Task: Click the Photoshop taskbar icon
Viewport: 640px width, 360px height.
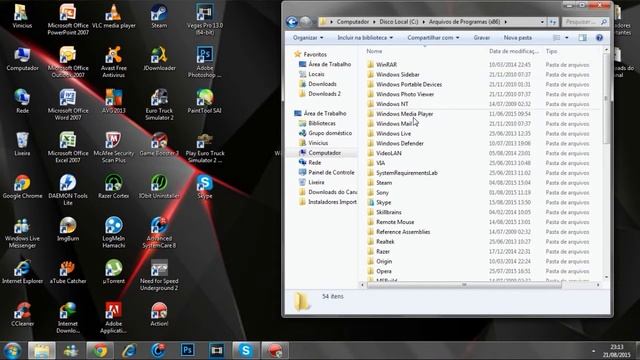Action: (x=187, y=350)
